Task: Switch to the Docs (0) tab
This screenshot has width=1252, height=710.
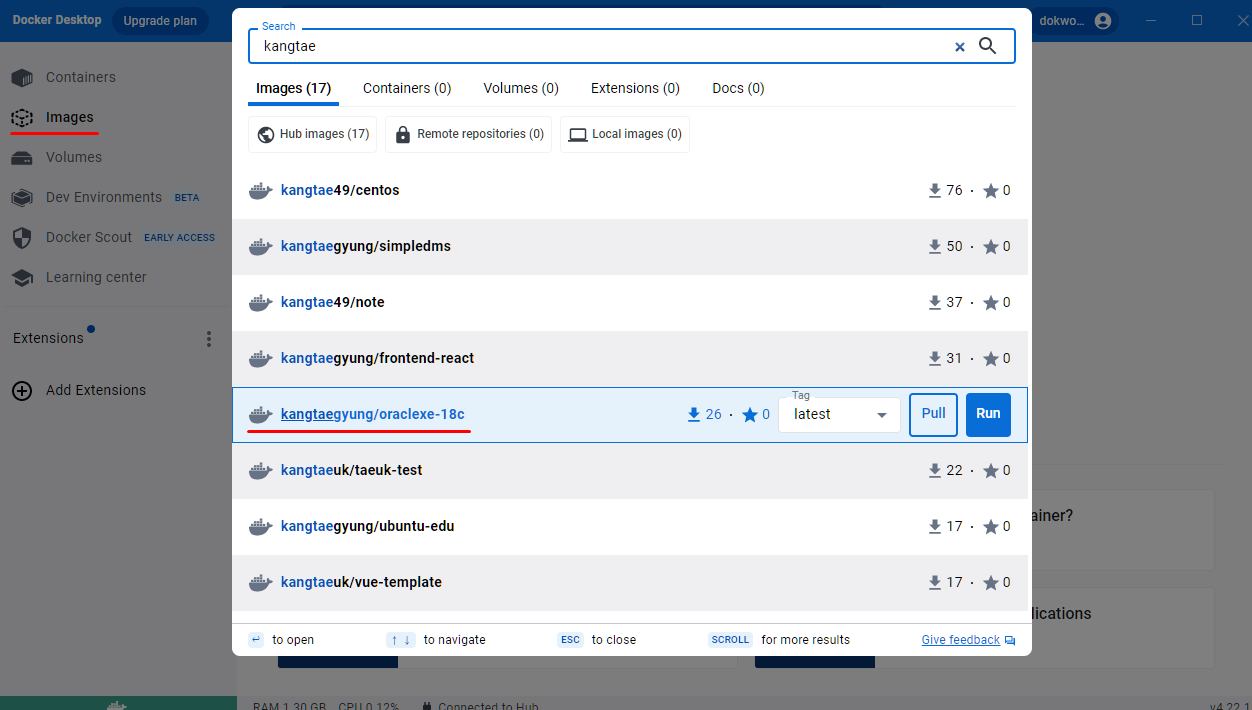Action: click(738, 88)
